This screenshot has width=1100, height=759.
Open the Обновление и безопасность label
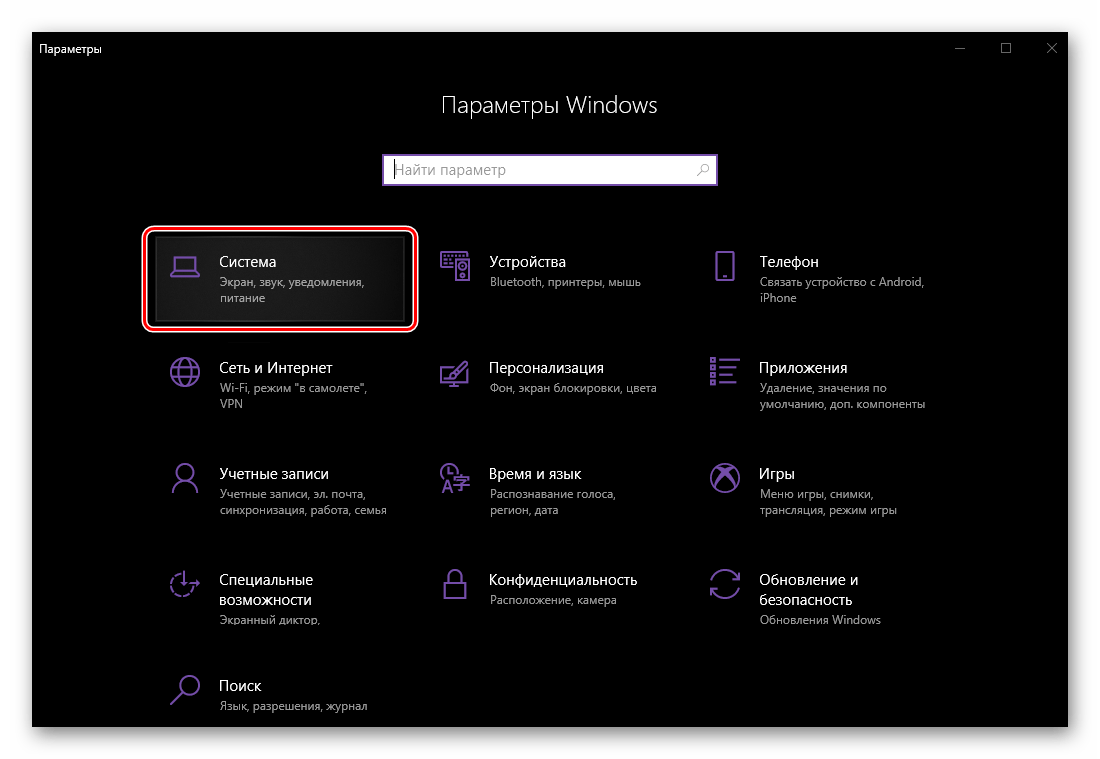tap(808, 590)
